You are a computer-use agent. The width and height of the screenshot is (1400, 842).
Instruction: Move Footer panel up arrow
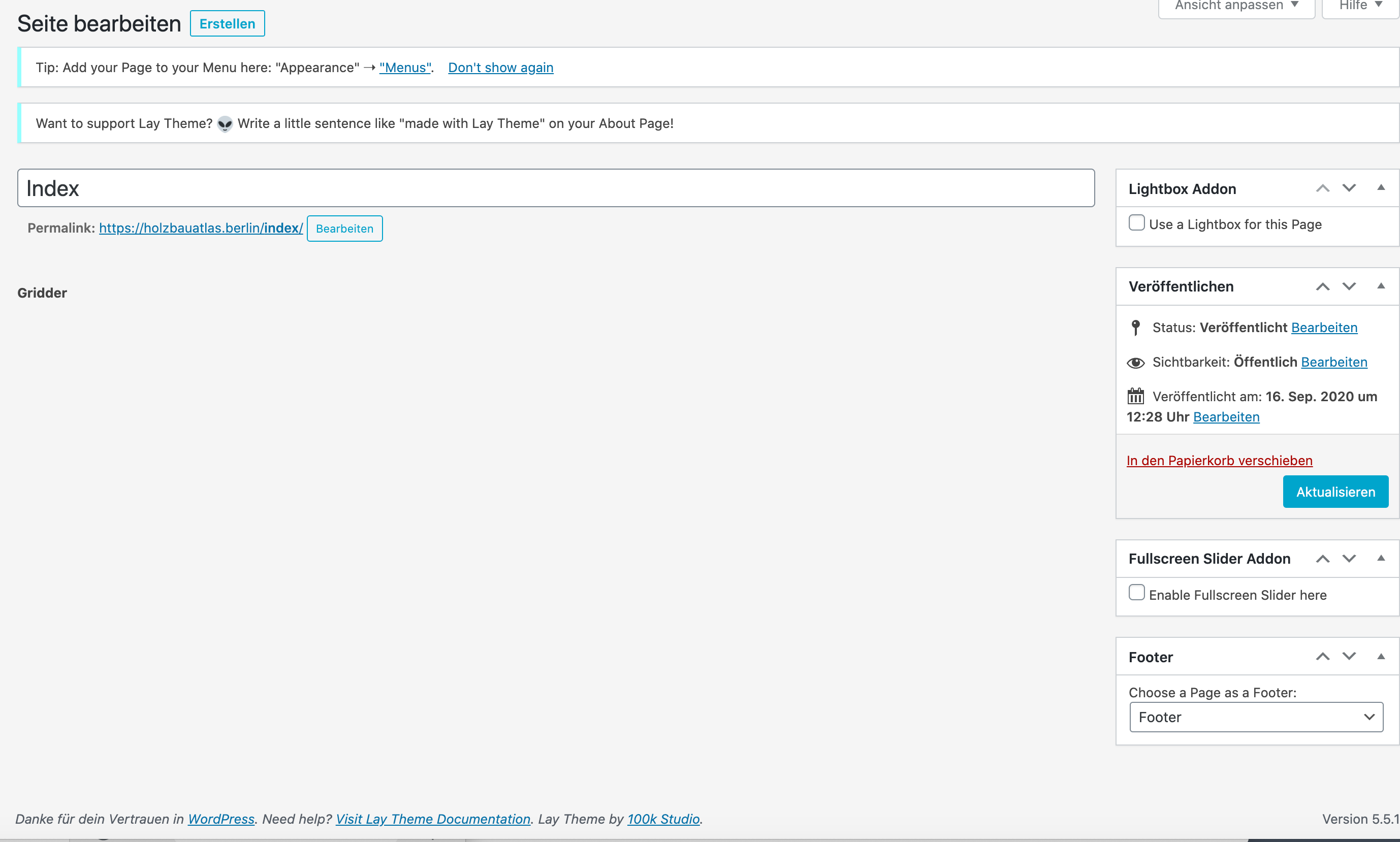[1323, 657]
